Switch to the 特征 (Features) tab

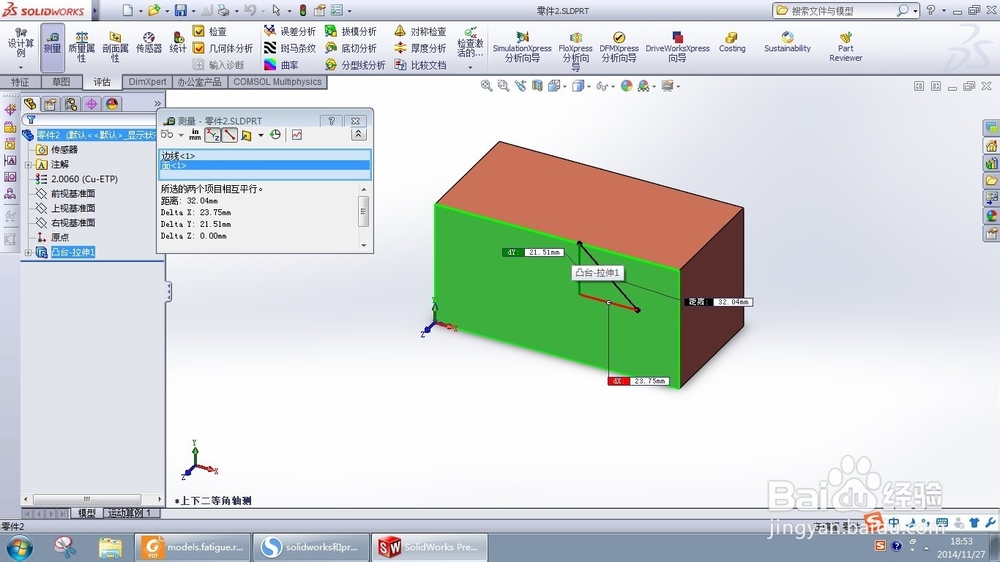click(x=20, y=82)
